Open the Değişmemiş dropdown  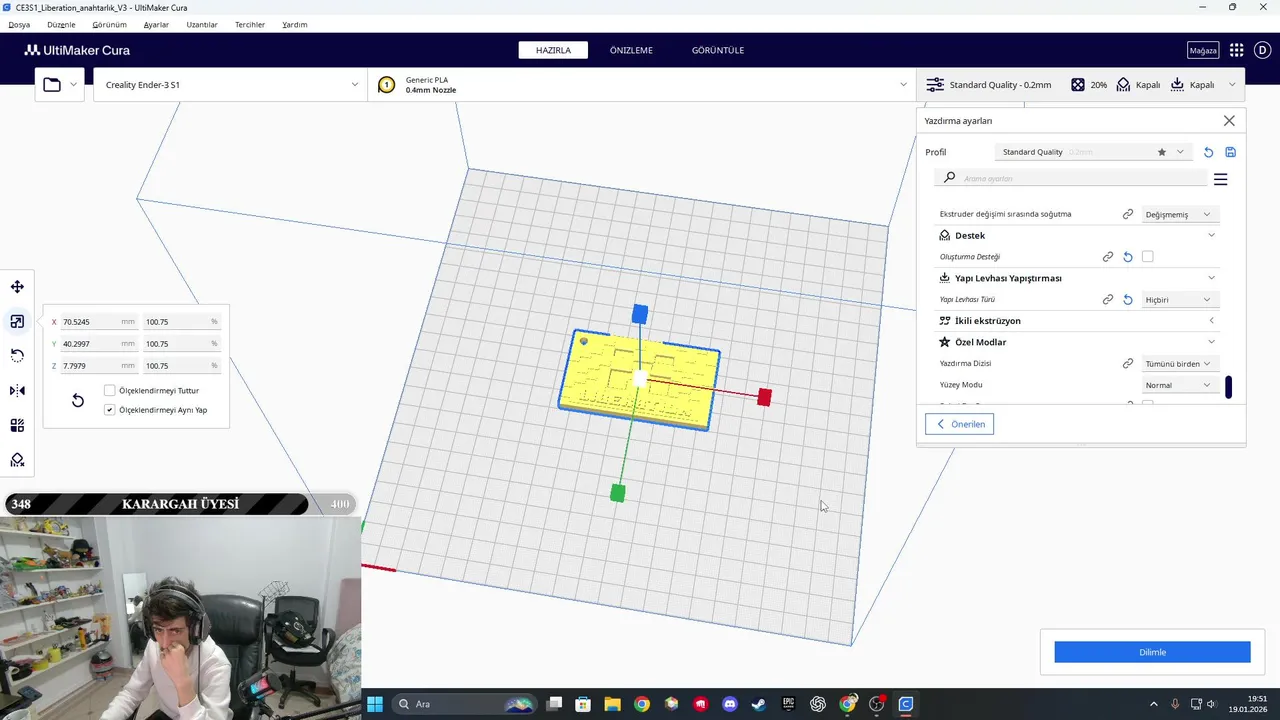point(1179,214)
